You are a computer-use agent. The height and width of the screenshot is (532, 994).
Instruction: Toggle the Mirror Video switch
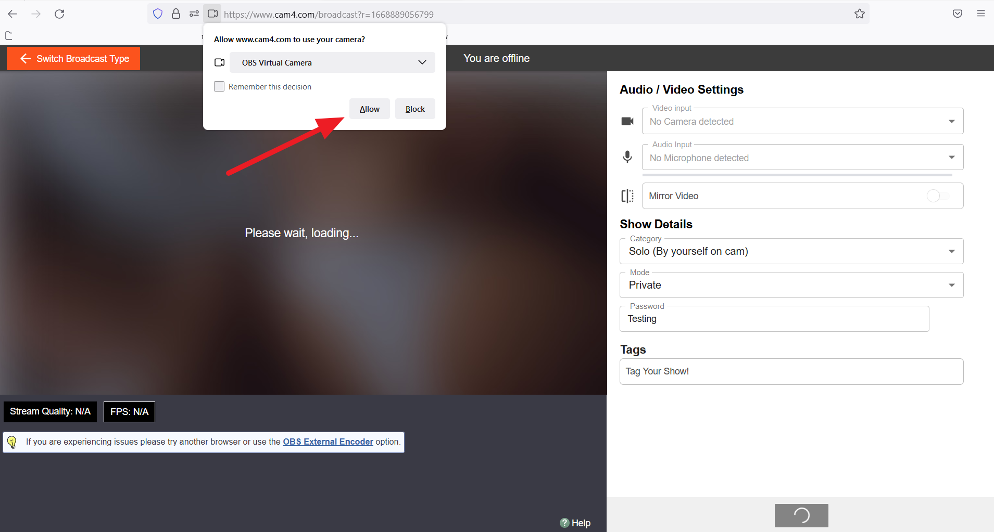(939, 196)
